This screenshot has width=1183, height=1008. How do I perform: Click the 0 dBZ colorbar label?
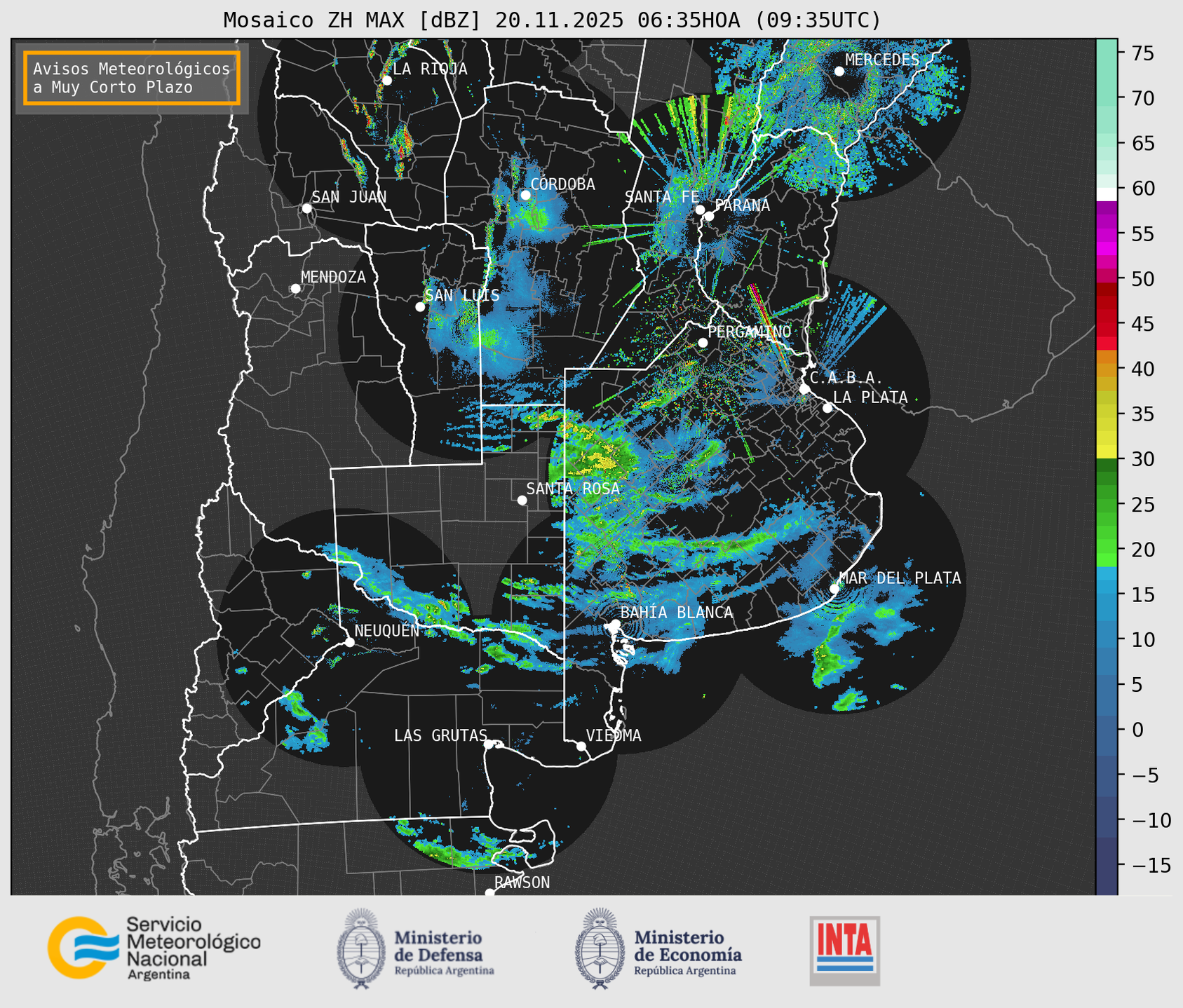1137,730
